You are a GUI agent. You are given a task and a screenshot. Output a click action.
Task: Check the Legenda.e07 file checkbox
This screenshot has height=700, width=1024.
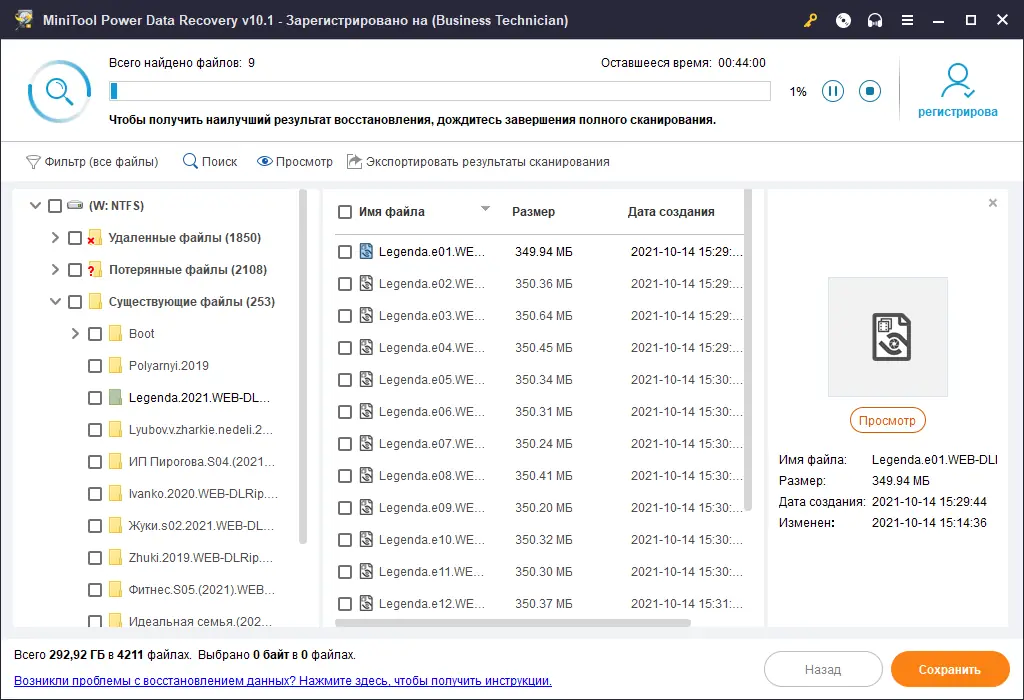(x=345, y=443)
